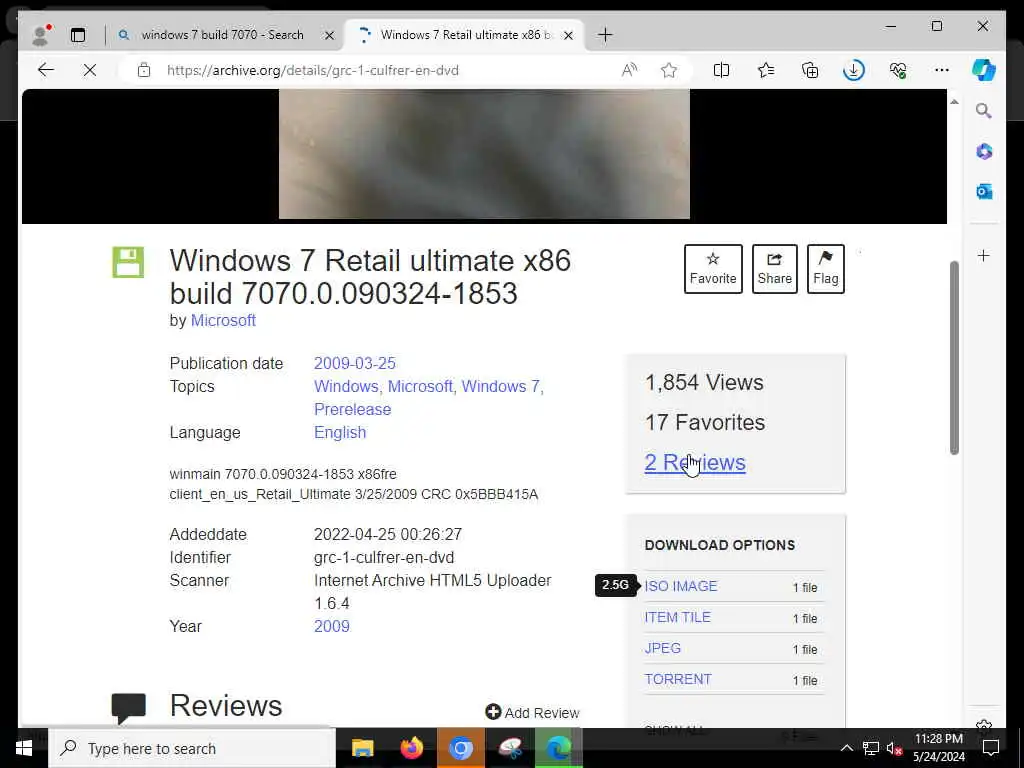Open Chrome from taskbar
This screenshot has width=1024, height=768.
460,748
